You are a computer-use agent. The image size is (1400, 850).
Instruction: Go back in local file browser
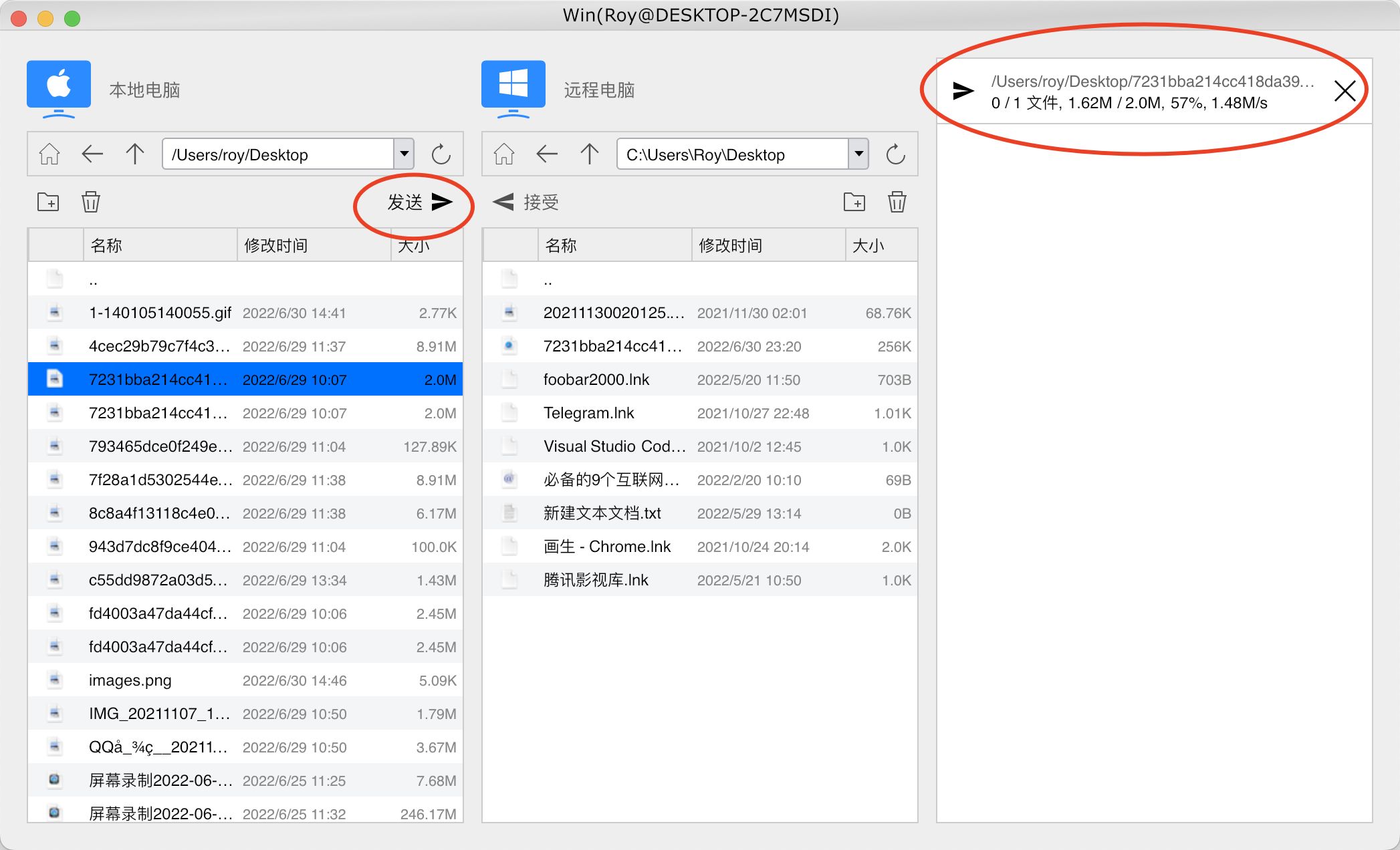92,154
